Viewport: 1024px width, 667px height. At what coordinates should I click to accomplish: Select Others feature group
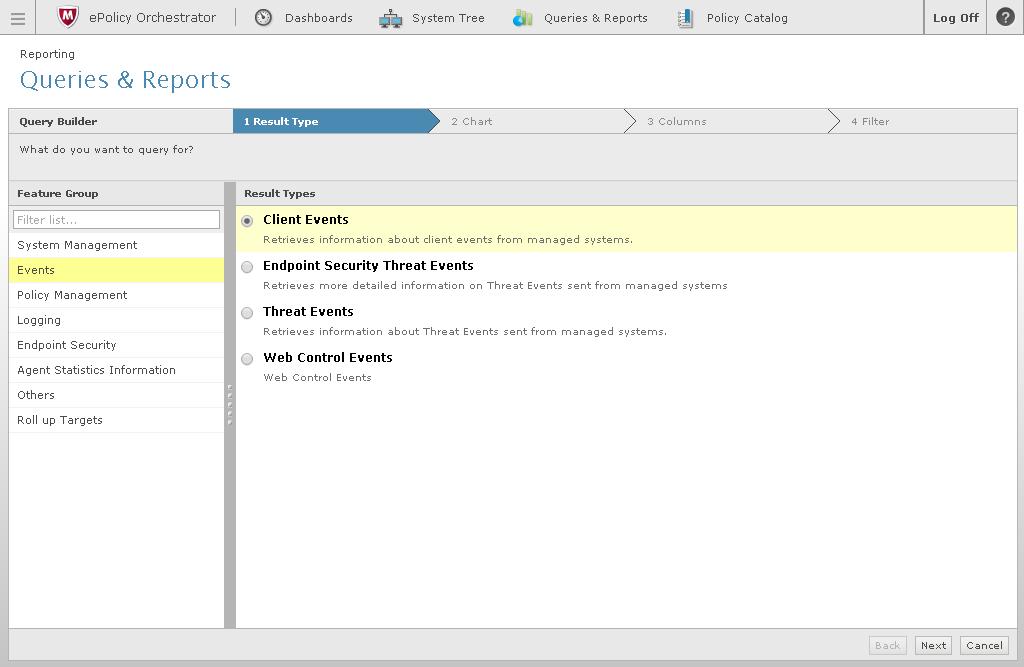click(x=116, y=395)
